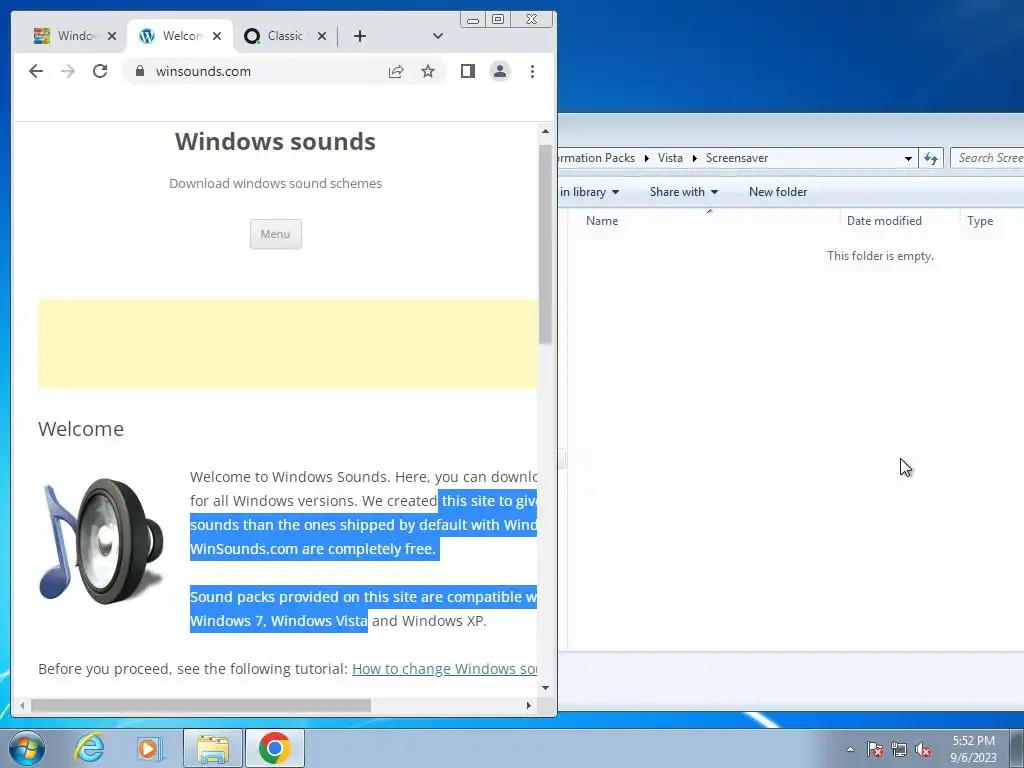Click the page scroll down arrow
Viewport: 1024px width, 768px height.
tap(545, 688)
